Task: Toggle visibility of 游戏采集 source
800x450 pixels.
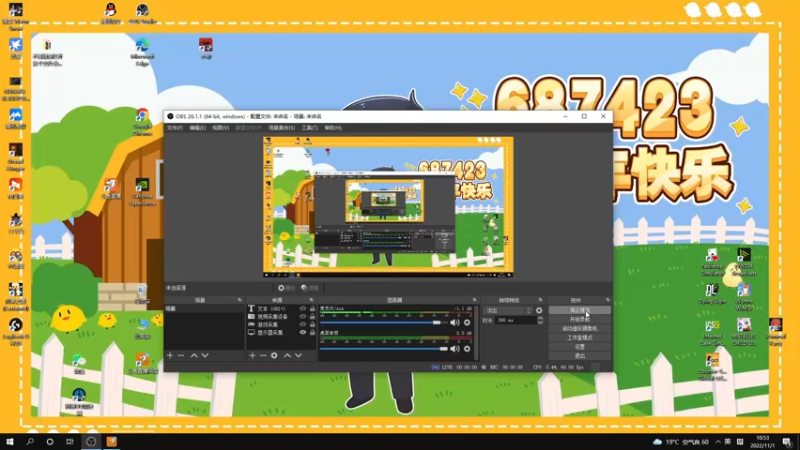Action: point(303,324)
